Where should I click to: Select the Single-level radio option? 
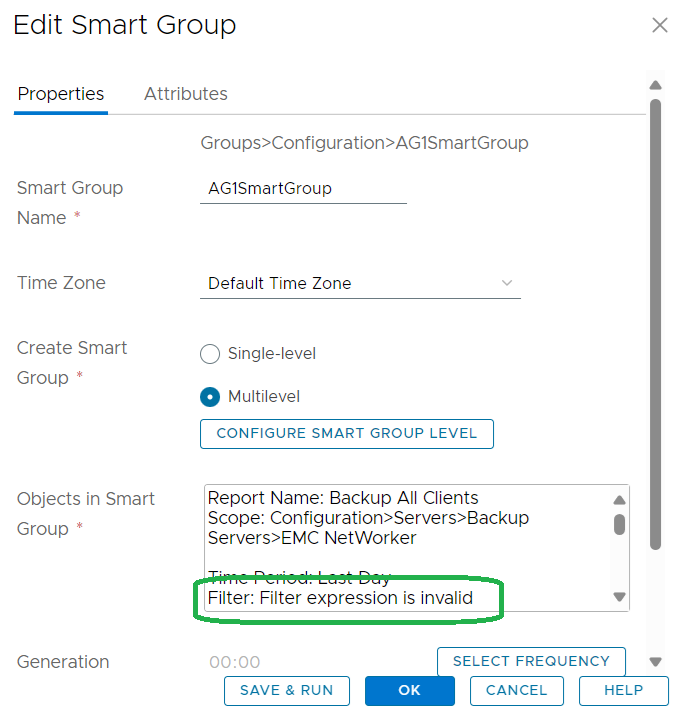(x=210, y=354)
